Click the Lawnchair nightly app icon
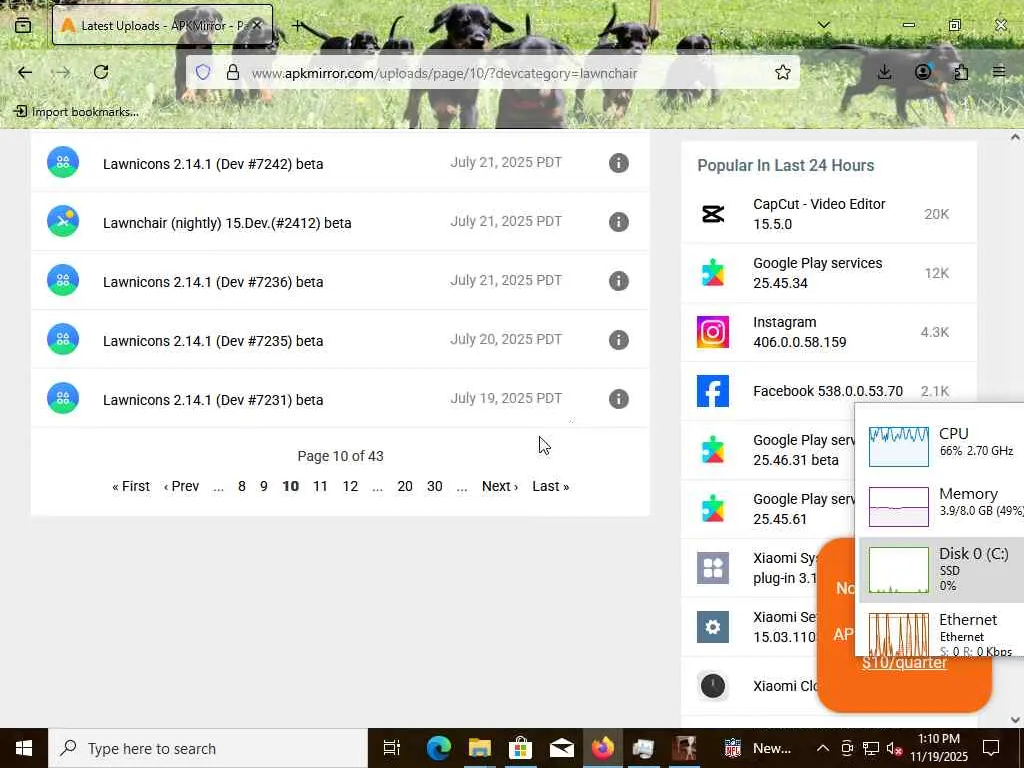 point(63,221)
